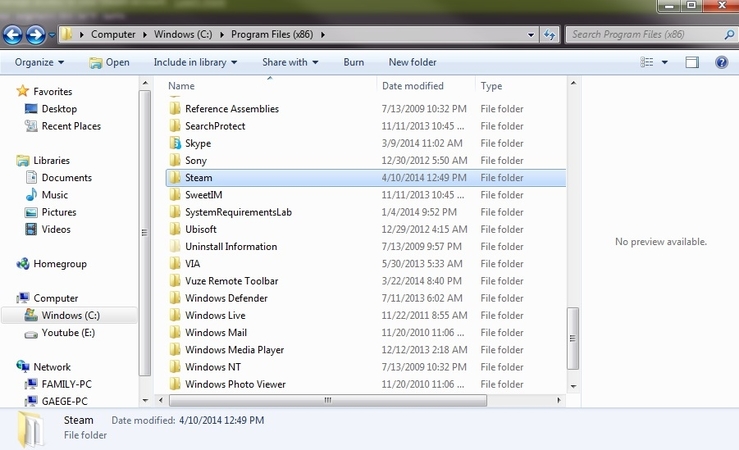Viewport: 739px width, 450px height.
Task: Open FAMILY-PC under Network
Action: pyautogui.click(x=66, y=384)
